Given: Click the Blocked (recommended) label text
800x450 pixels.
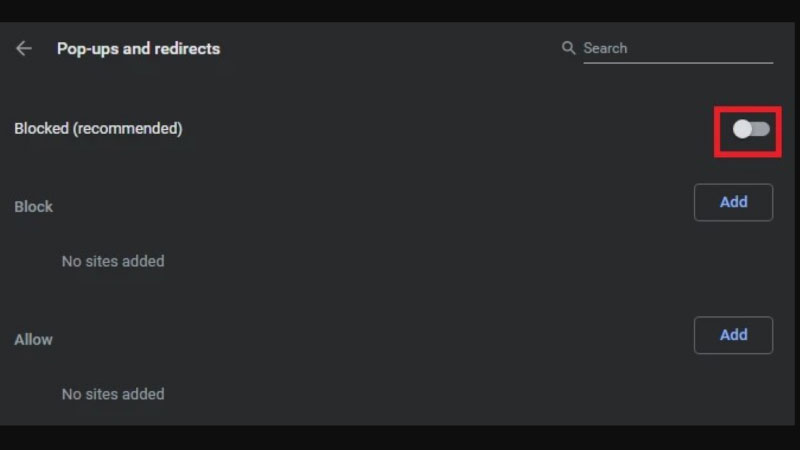Looking at the screenshot, I should [98, 128].
